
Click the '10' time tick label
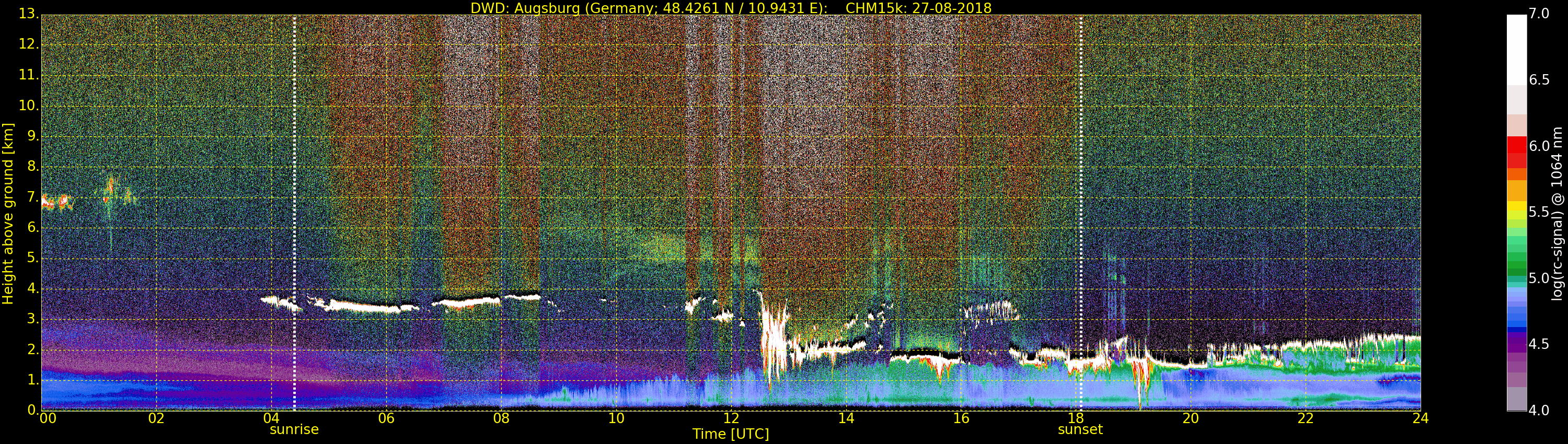click(616, 418)
